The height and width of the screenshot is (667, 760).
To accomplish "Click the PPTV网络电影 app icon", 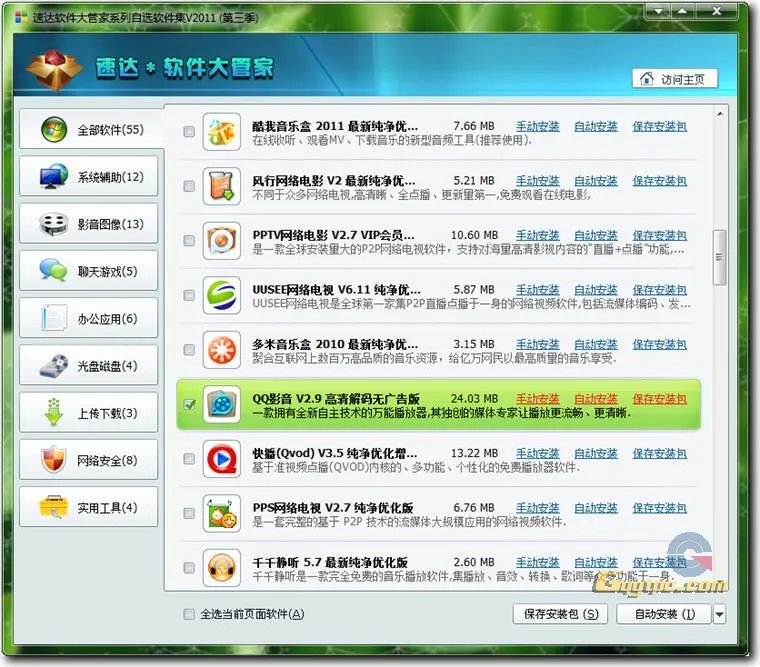I will coord(222,241).
